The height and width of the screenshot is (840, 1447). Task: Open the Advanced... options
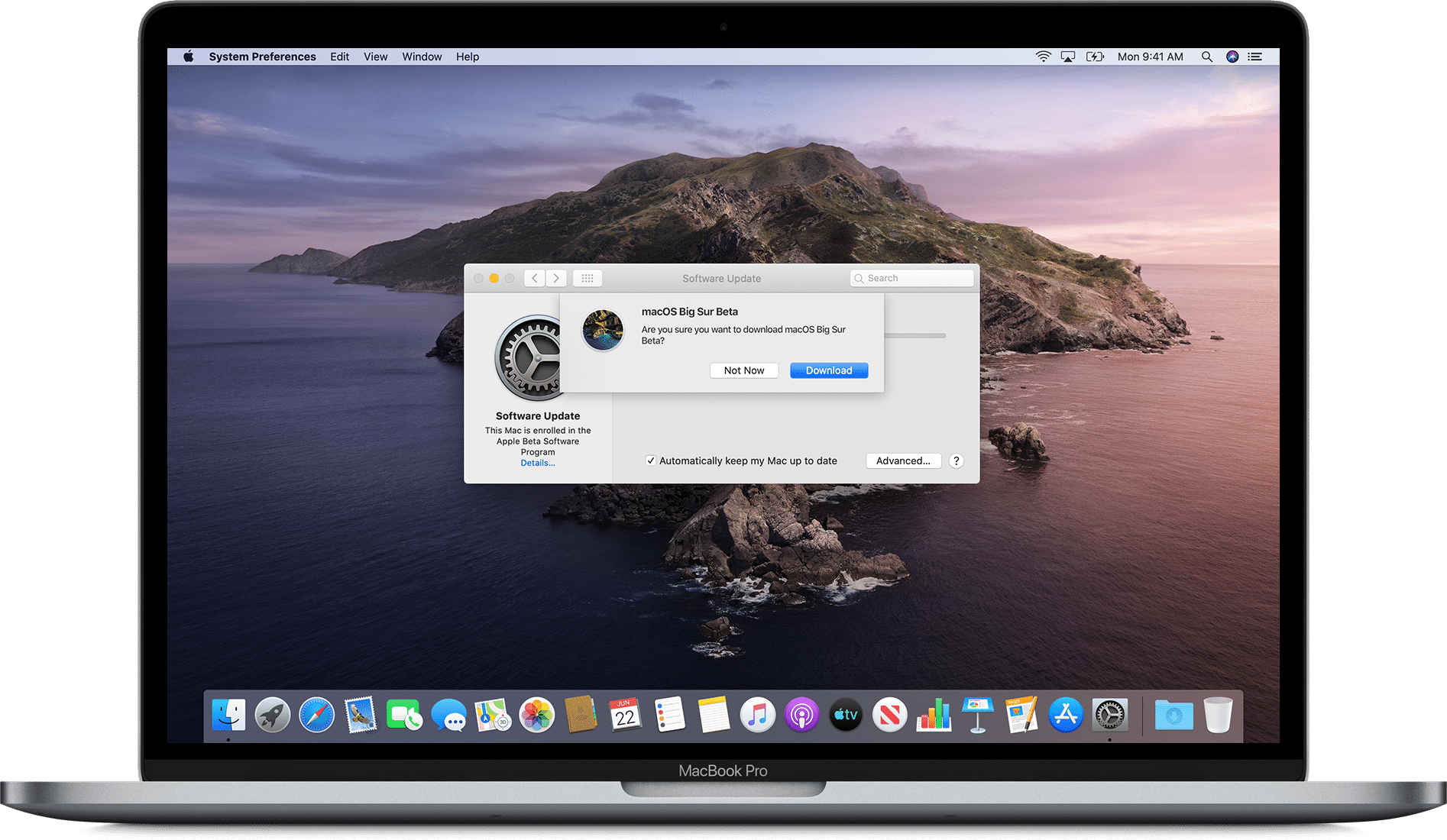click(x=904, y=460)
